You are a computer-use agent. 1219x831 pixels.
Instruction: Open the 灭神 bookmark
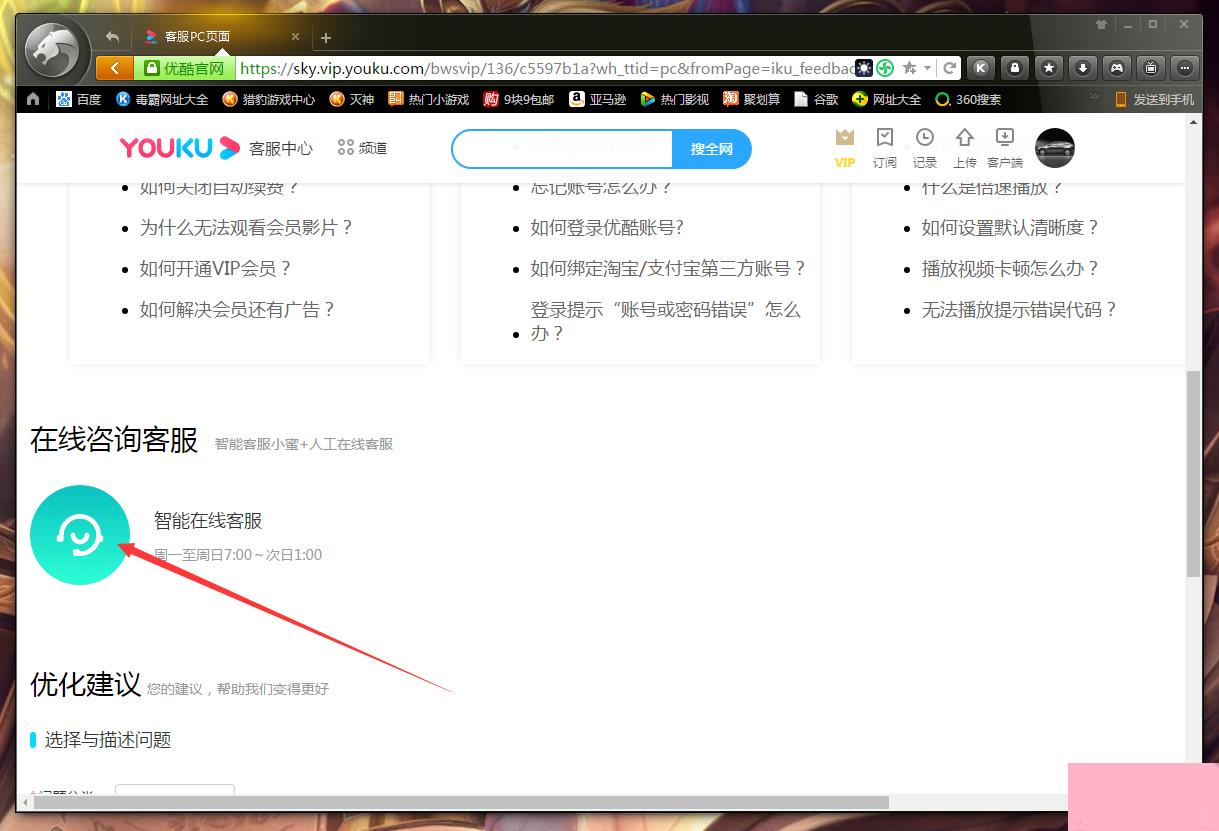coord(352,99)
